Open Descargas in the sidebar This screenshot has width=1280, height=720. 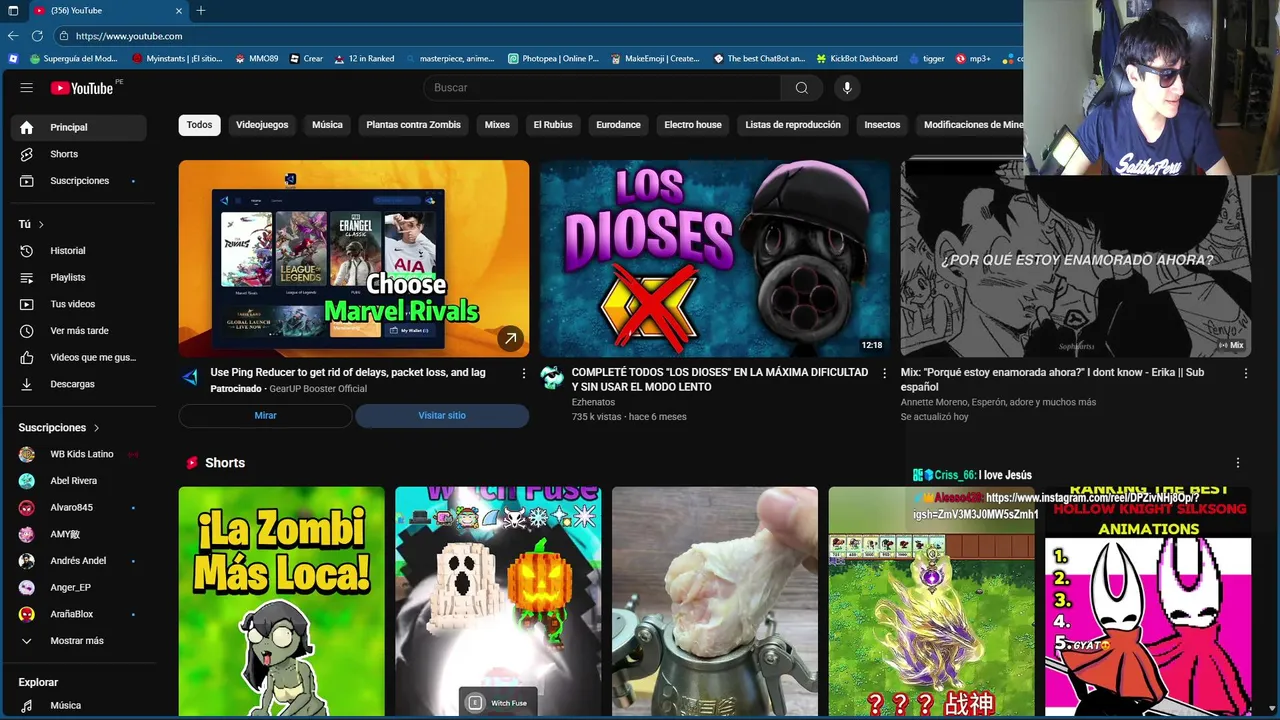(x=79, y=384)
